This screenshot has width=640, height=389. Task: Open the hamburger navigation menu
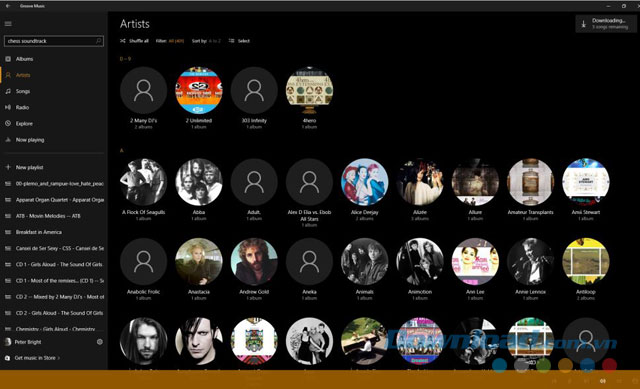point(8,24)
